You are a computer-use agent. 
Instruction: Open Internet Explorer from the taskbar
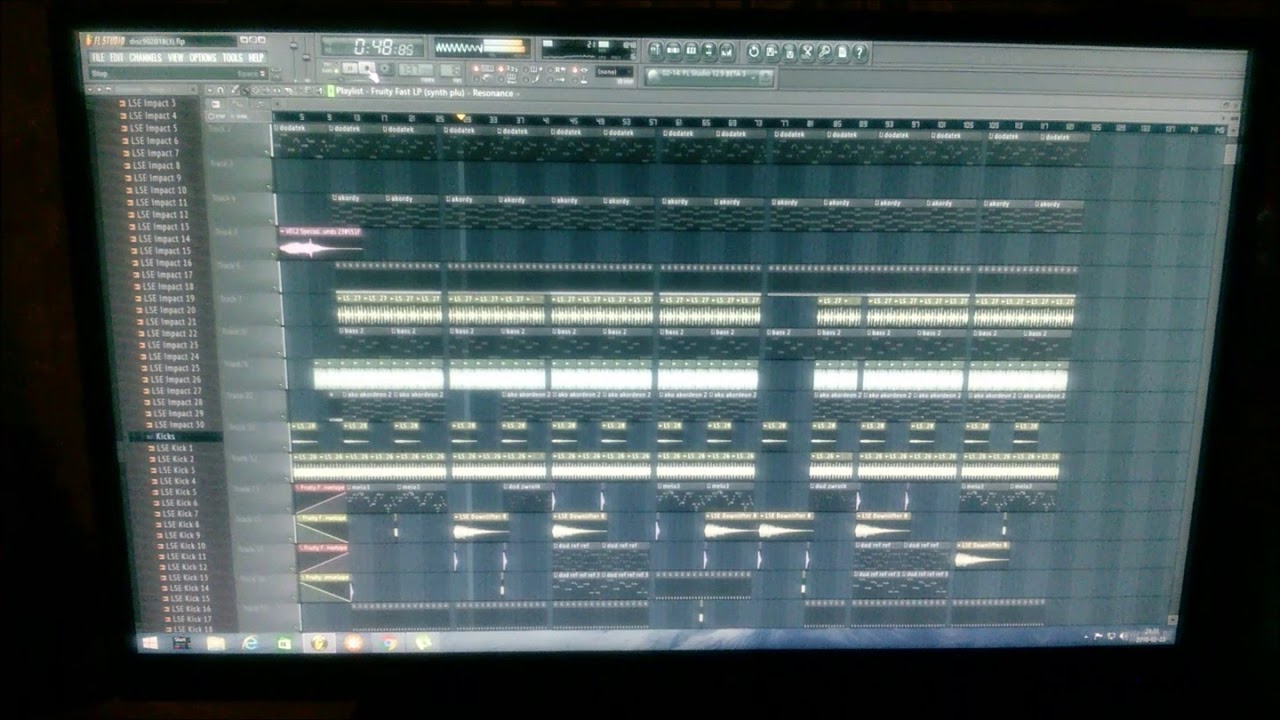(x=249, y=642)
